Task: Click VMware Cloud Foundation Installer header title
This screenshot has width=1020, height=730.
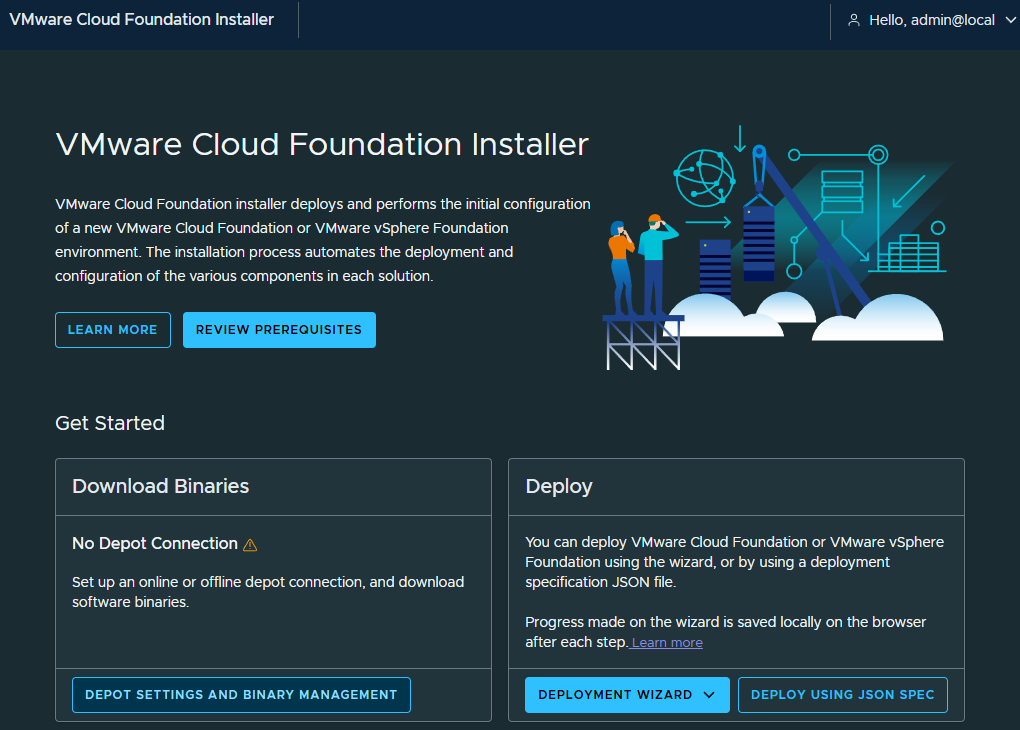Action: pos(142,20)
